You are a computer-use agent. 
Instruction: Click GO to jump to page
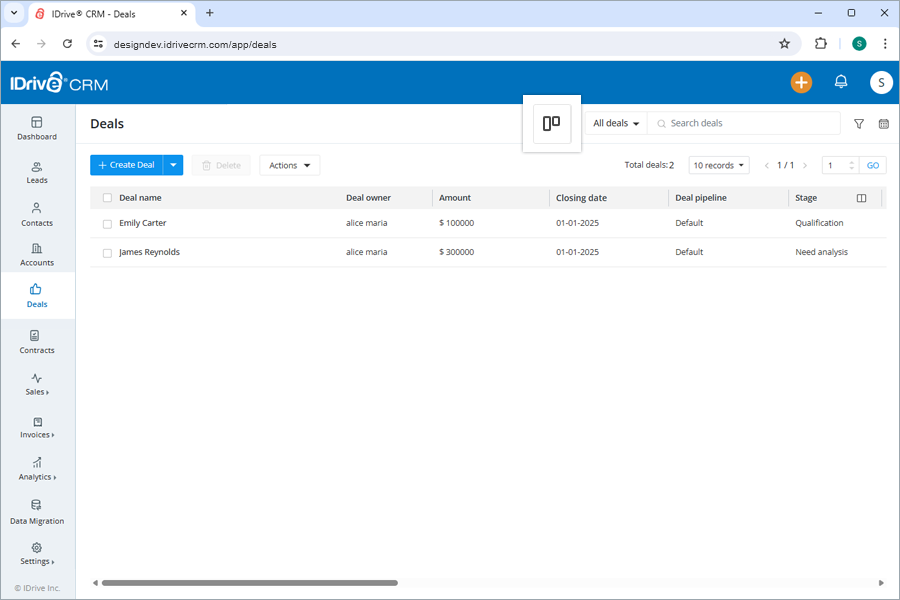click(873, 164)
